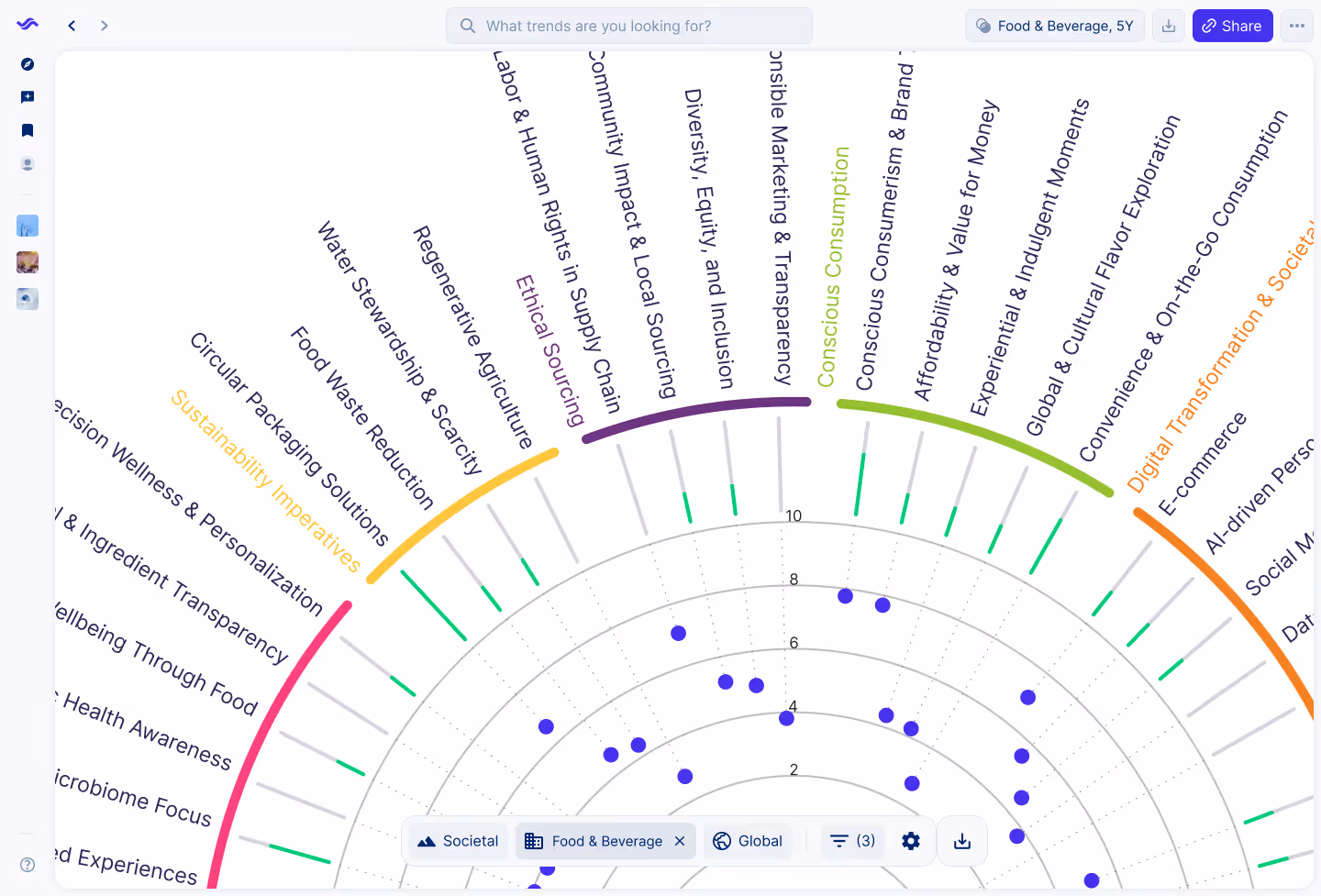This screenshot has height=896, width=1321.
Task: Click Experiential & Indulgent Moments label
Action: (1030, 258)
